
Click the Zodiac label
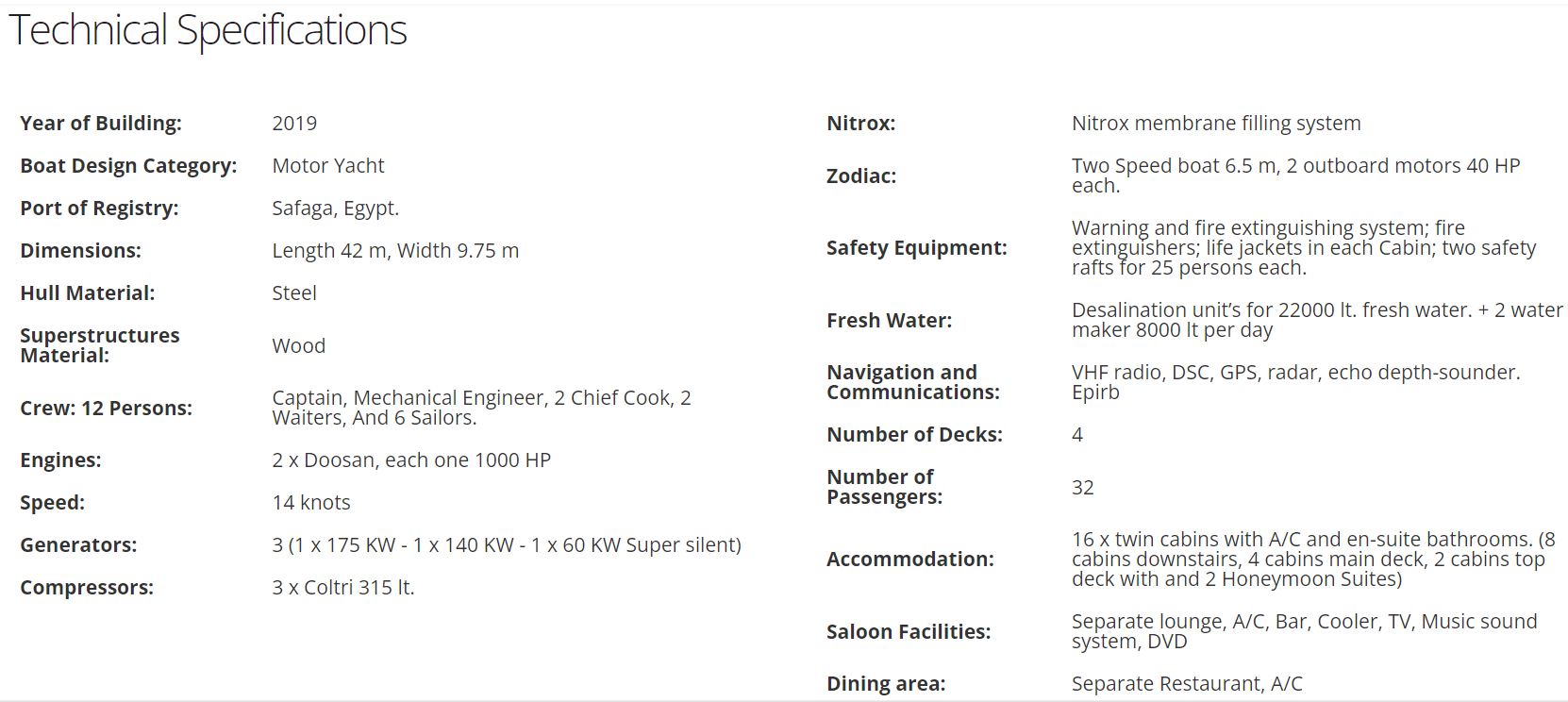point(861,176)
